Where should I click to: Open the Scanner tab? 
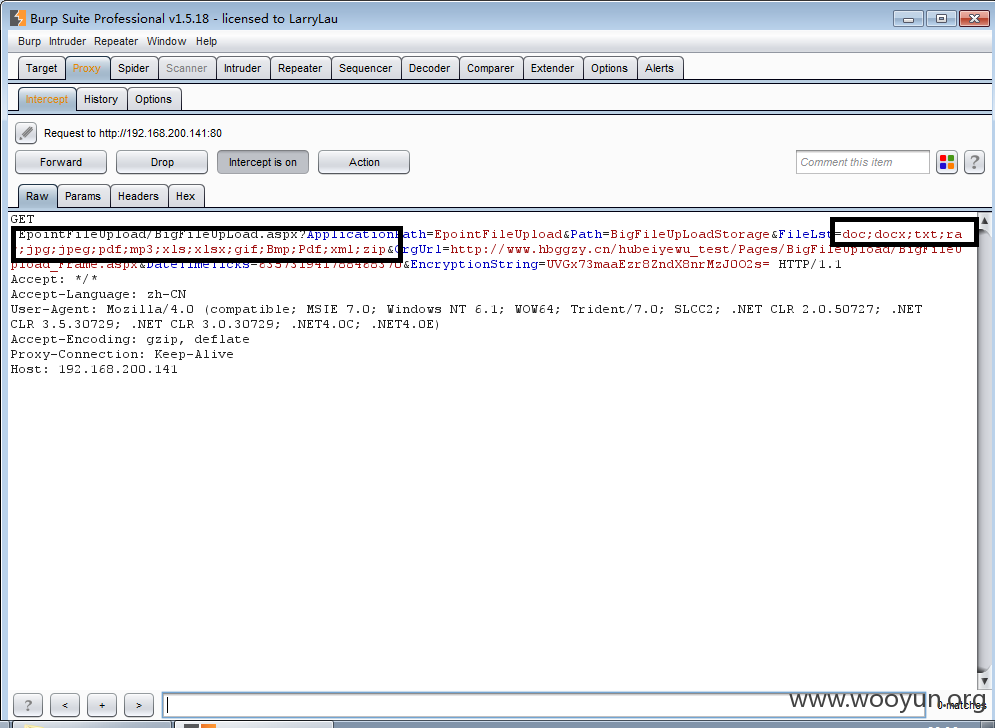[187, 68]
